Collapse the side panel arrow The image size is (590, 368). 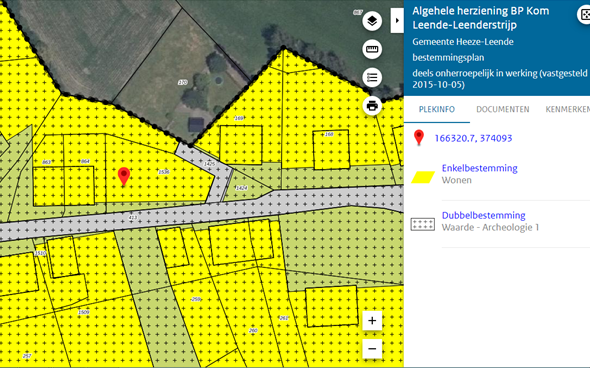tap(397, 21)
